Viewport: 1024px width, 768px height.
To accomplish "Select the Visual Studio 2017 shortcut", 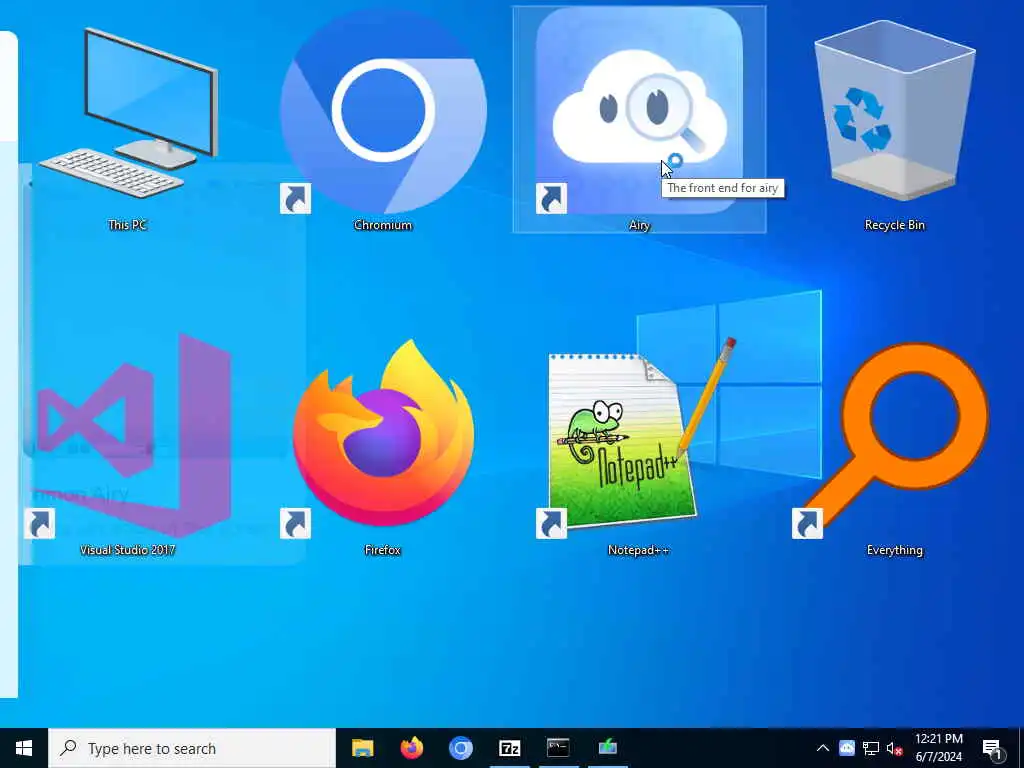I will coord(128,436).
